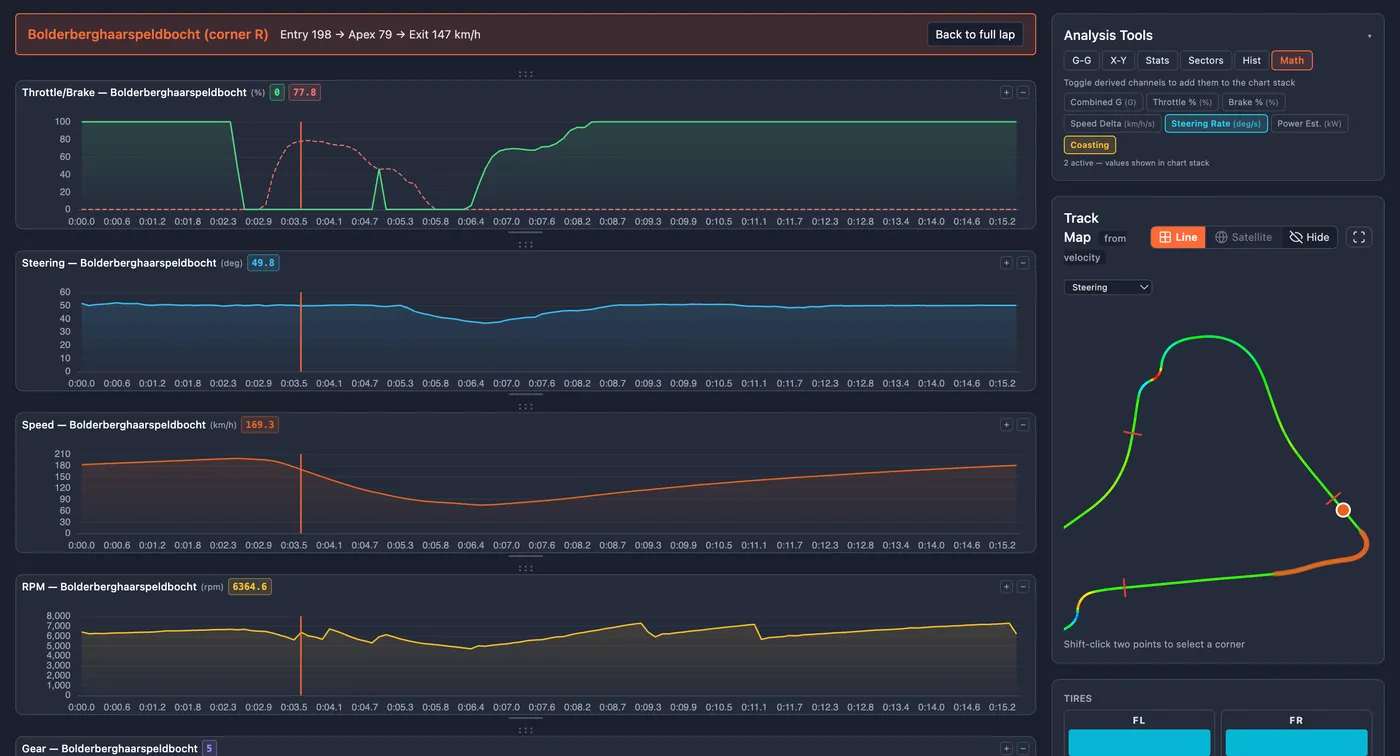Image resolution: width=1400 pixels, height=756 pixels.
Task: Click '2 active — values shown in chart stack'
Action: pyautogui.click(x=1137, y=163)
